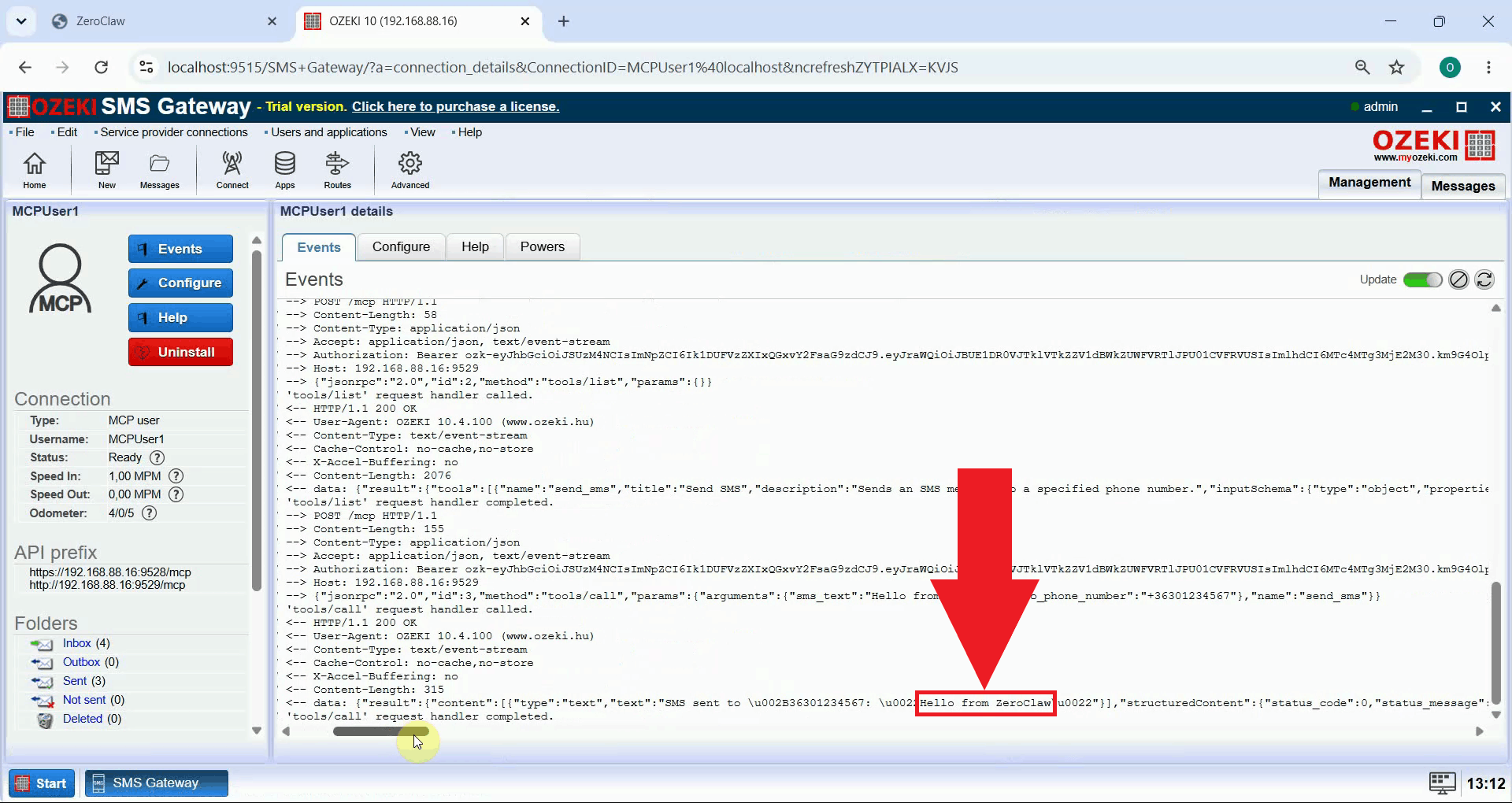The image size is (1512, 803).
Task: Open the Messages folder toolbar icon
Action: (159, 169)
